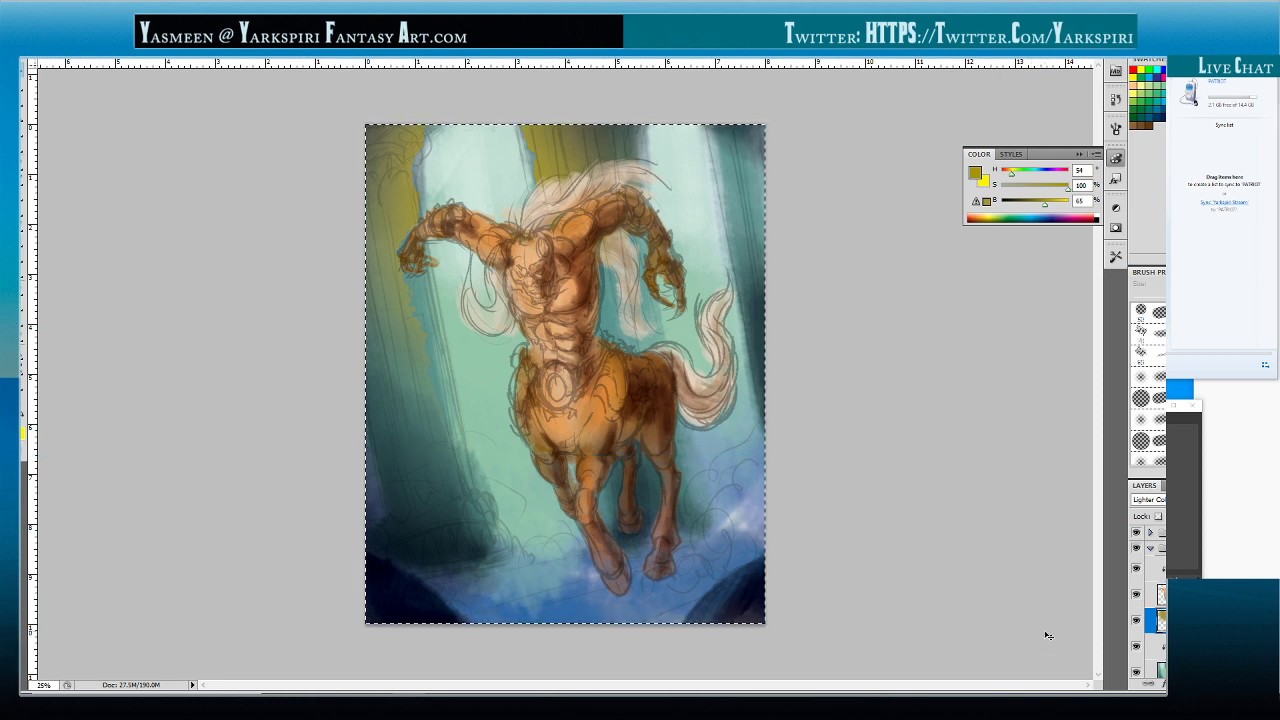Click the status bar preview icon beside zoom
The width and height of the screenshot is (1280, 720).
click(x=67, y=685)
